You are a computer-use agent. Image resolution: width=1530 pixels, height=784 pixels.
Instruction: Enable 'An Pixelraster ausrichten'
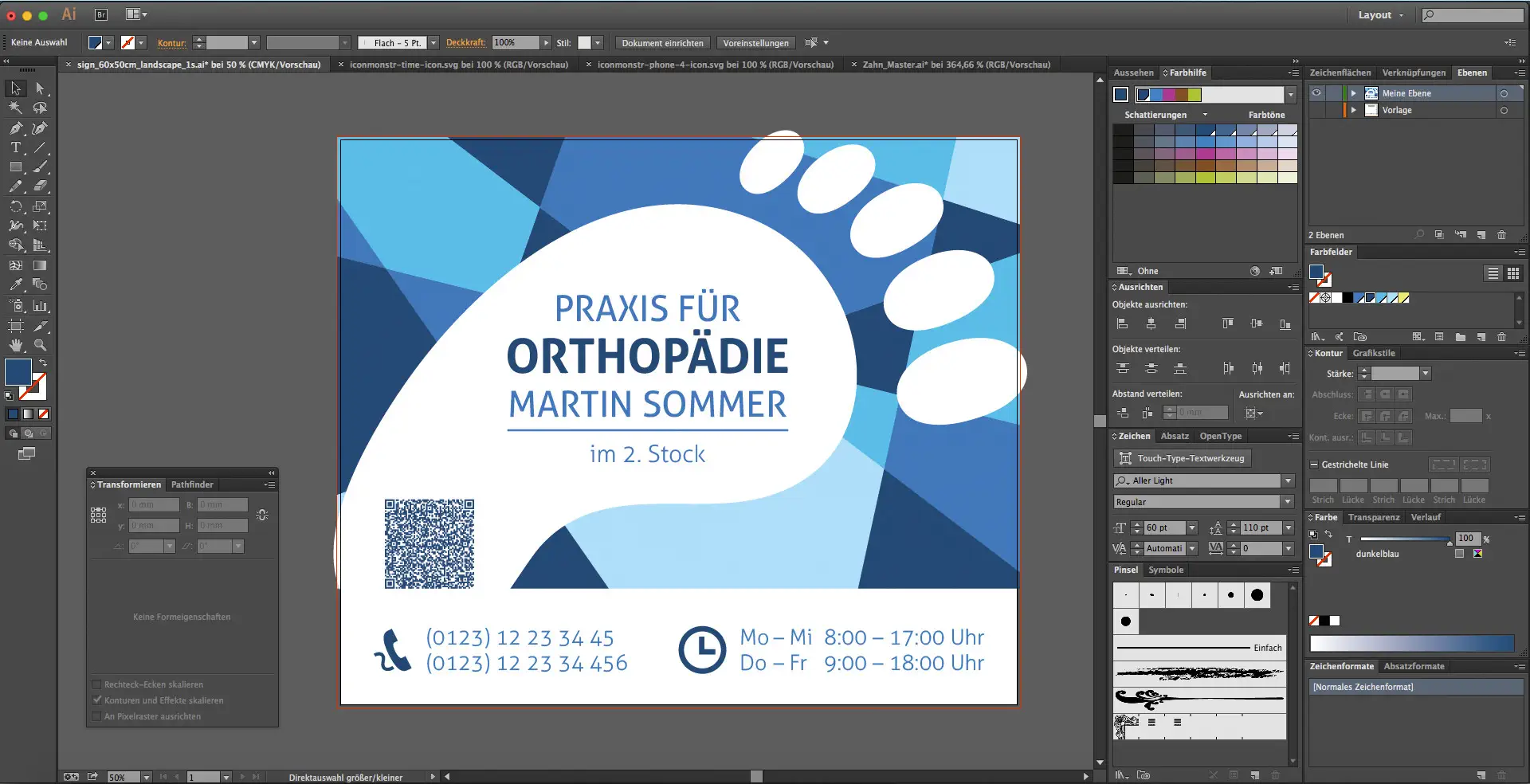coord(96,716)
